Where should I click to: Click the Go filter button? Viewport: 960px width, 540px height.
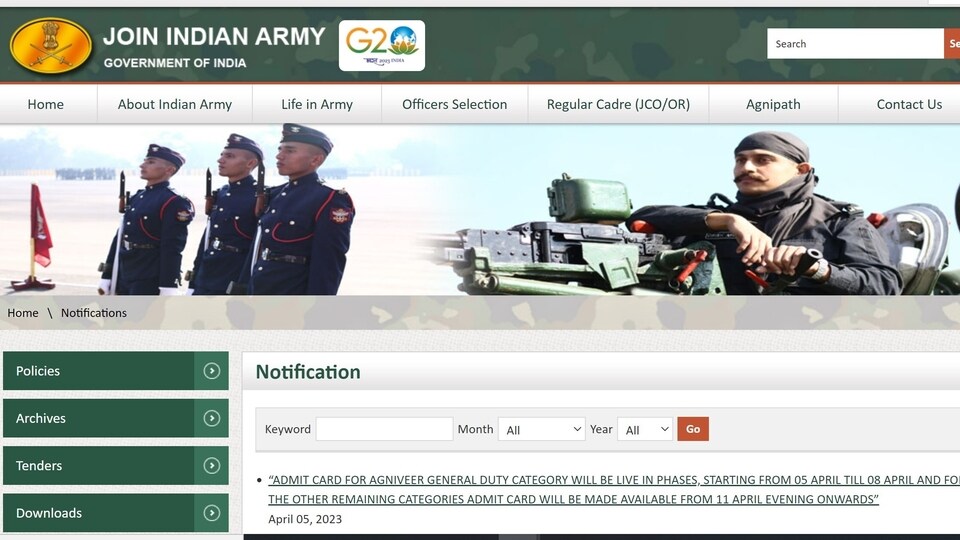(692, 429)
